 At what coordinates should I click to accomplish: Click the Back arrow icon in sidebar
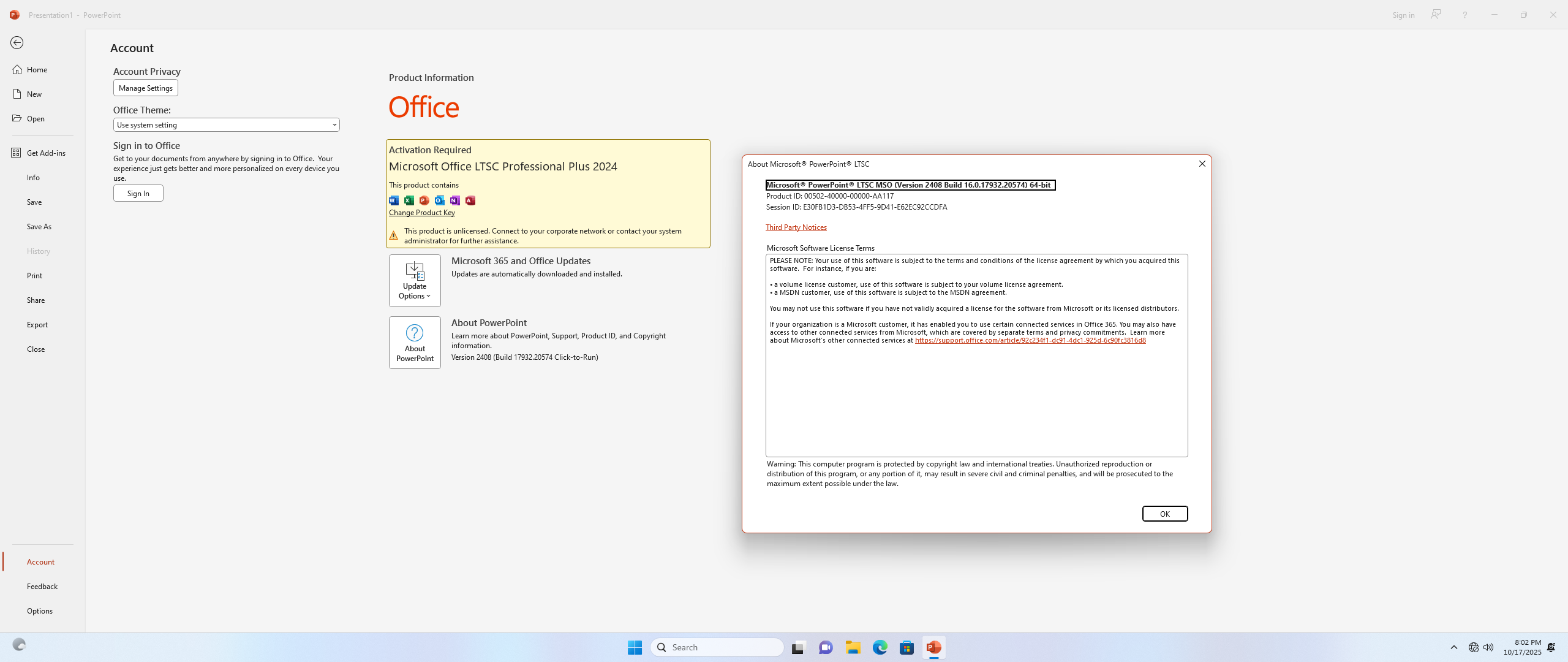(17, 43)
